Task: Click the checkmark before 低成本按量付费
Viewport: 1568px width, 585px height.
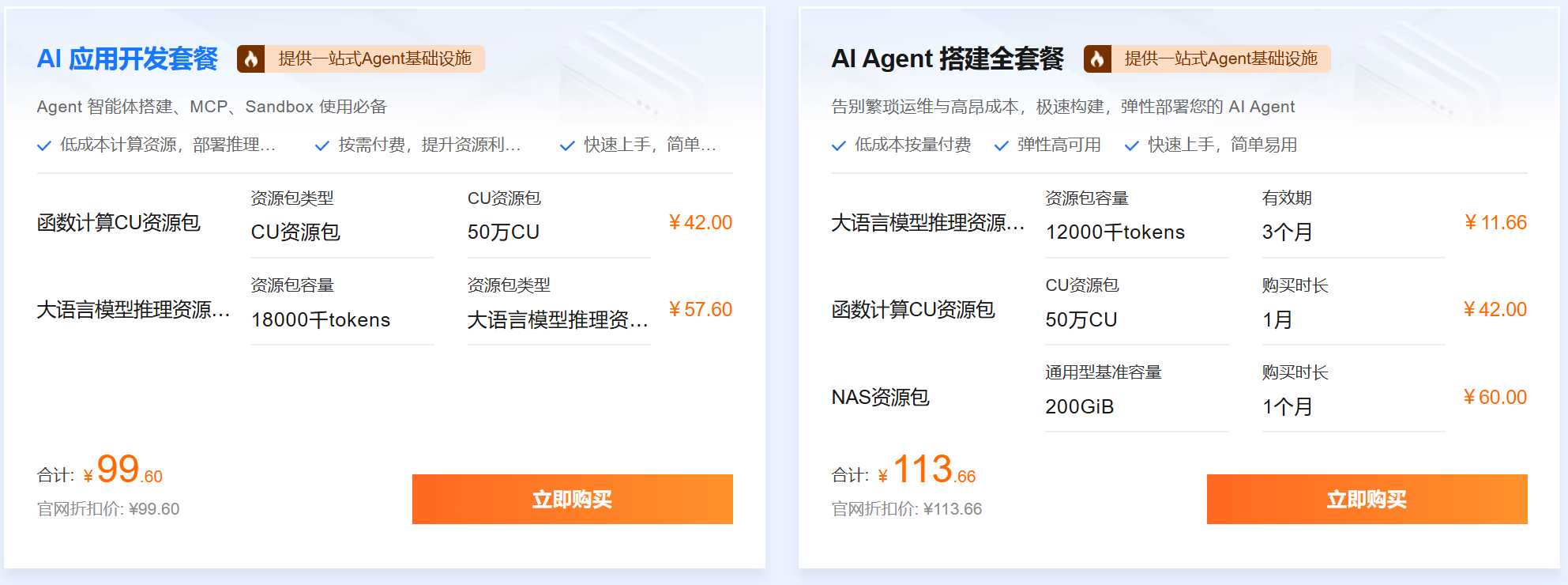Action: click(x=839, y=145)
